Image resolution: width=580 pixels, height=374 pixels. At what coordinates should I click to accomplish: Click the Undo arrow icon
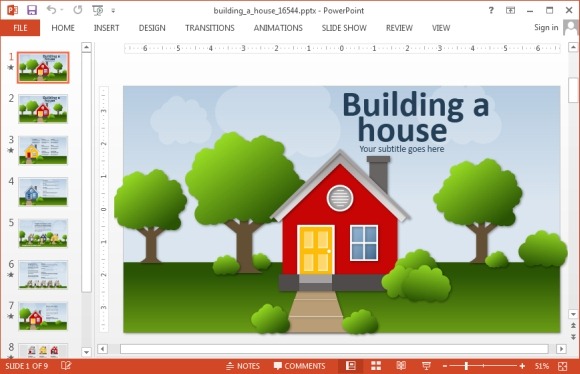click(51, 10)
